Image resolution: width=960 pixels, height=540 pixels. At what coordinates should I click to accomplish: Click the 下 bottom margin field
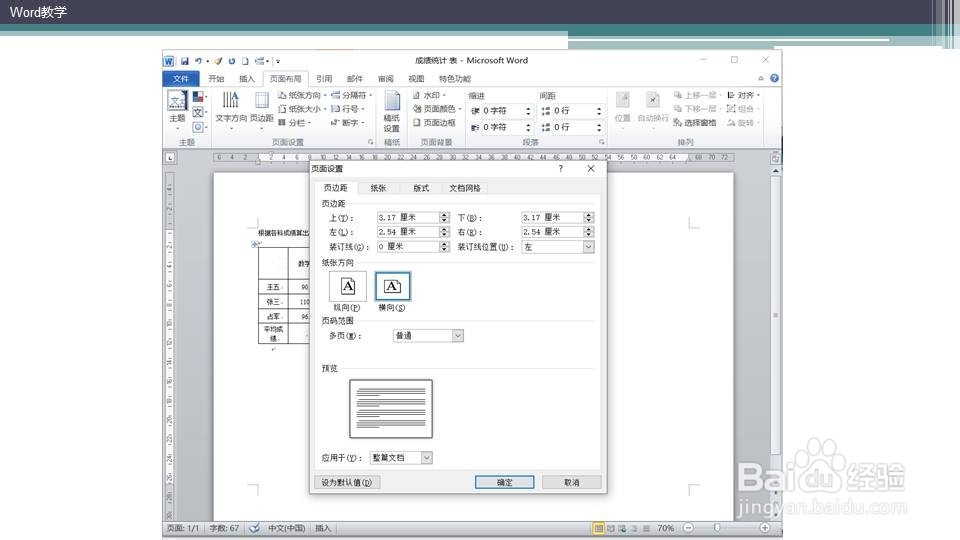pos(552,217)
